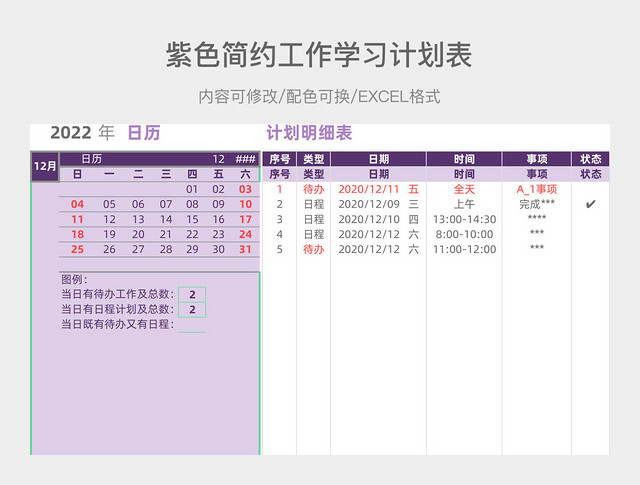Click the A_1事项 cell
The height and width of the screenshot is (485, 640).
536,189
